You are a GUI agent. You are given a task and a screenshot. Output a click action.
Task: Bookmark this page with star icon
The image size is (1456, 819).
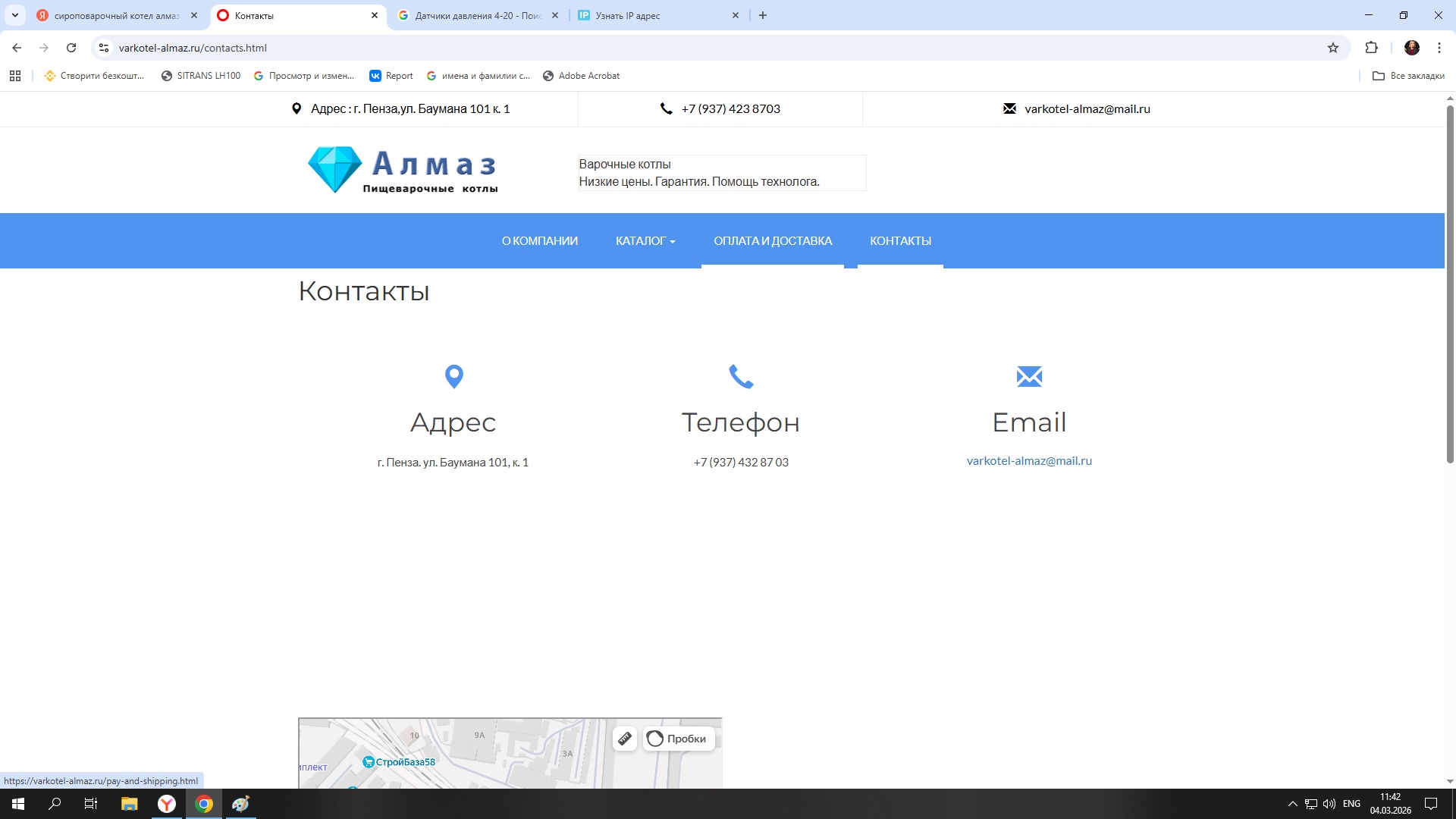click(x=1332, y=48)
